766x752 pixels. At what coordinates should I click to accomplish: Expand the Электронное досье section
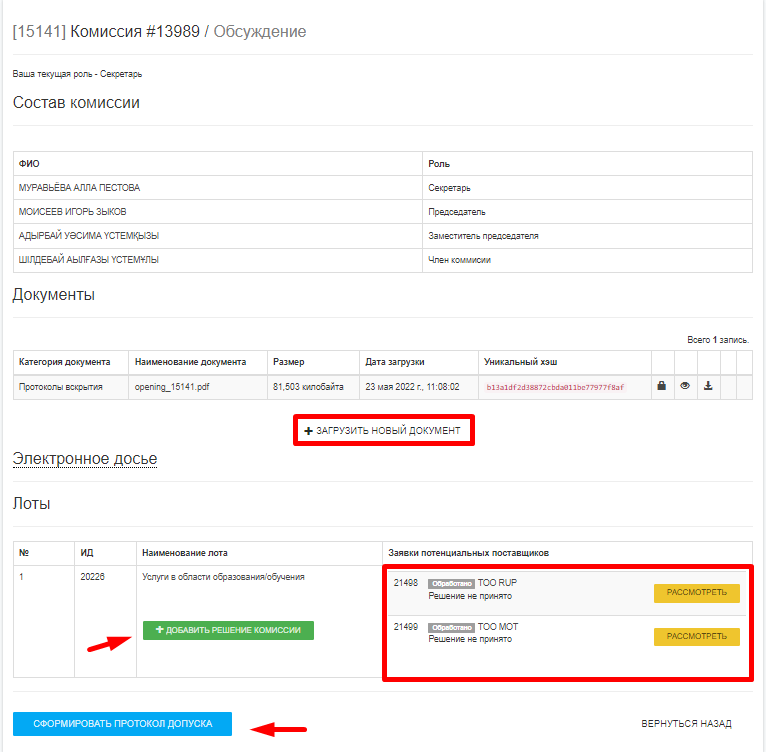tap(85, 459)
